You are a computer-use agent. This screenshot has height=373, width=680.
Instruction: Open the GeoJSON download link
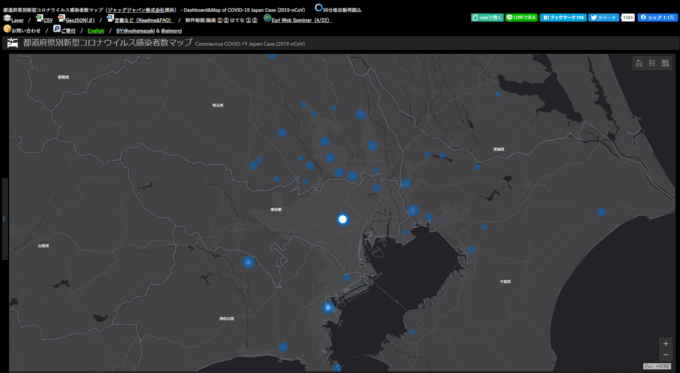point(80,20)
